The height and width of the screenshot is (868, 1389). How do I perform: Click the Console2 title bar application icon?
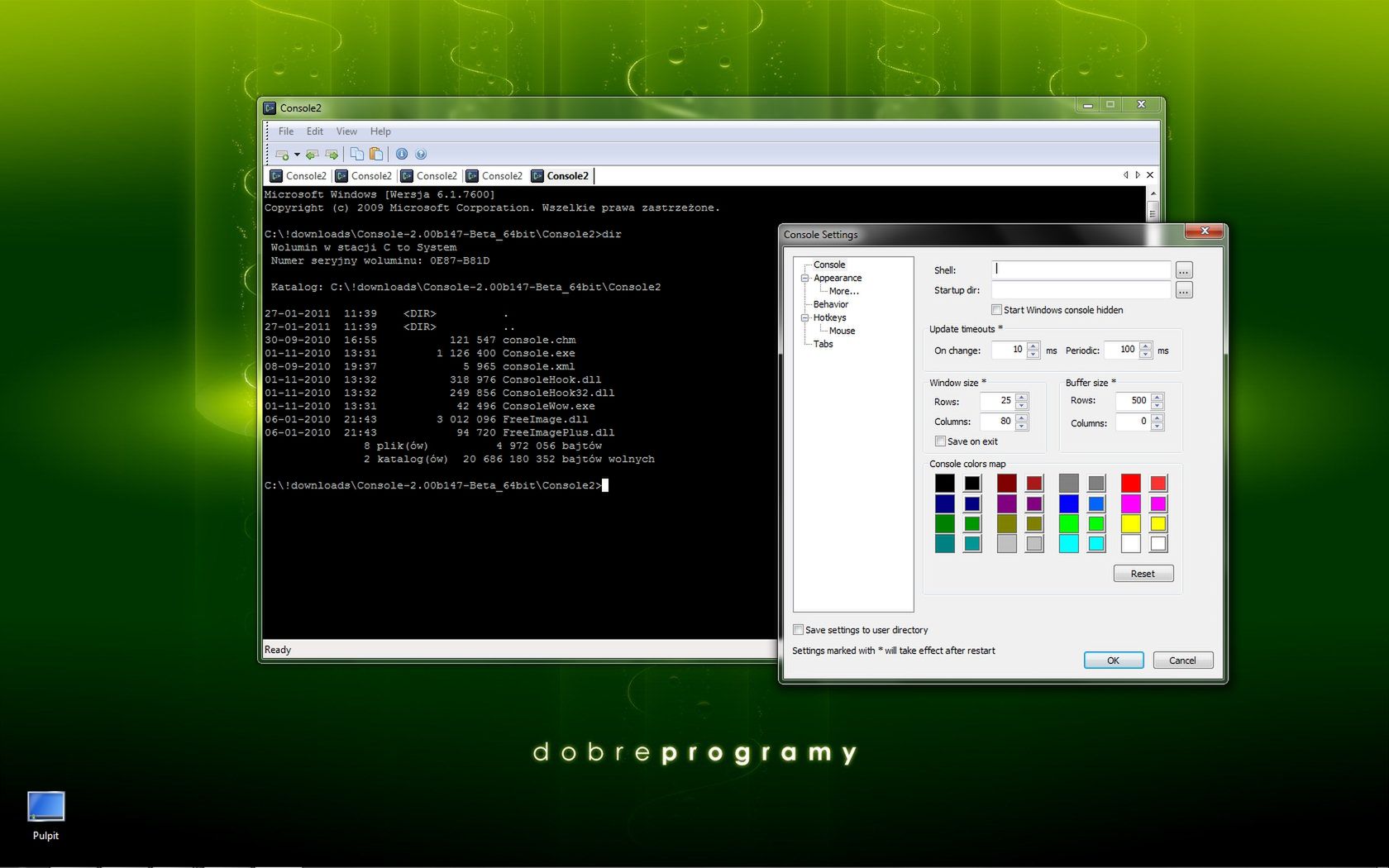270,107
